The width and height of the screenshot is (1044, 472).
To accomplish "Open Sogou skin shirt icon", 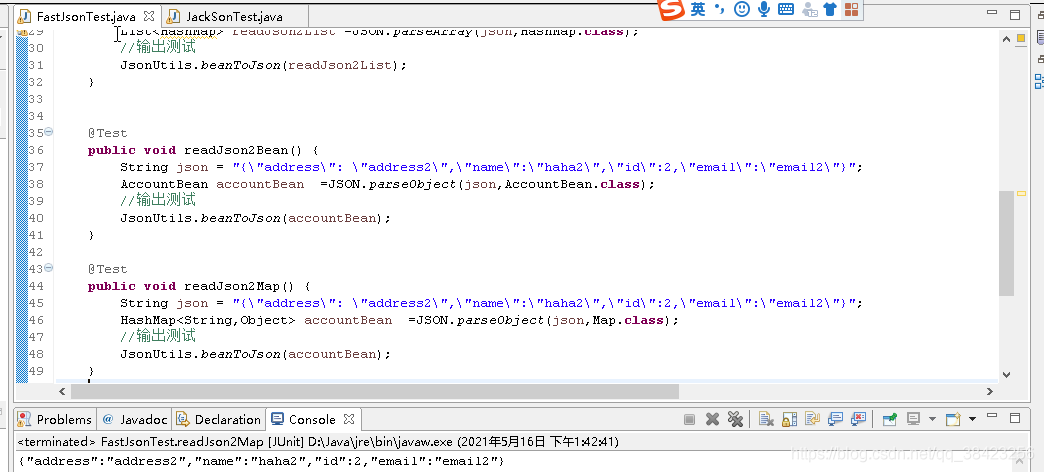I will tap(830, 9).
